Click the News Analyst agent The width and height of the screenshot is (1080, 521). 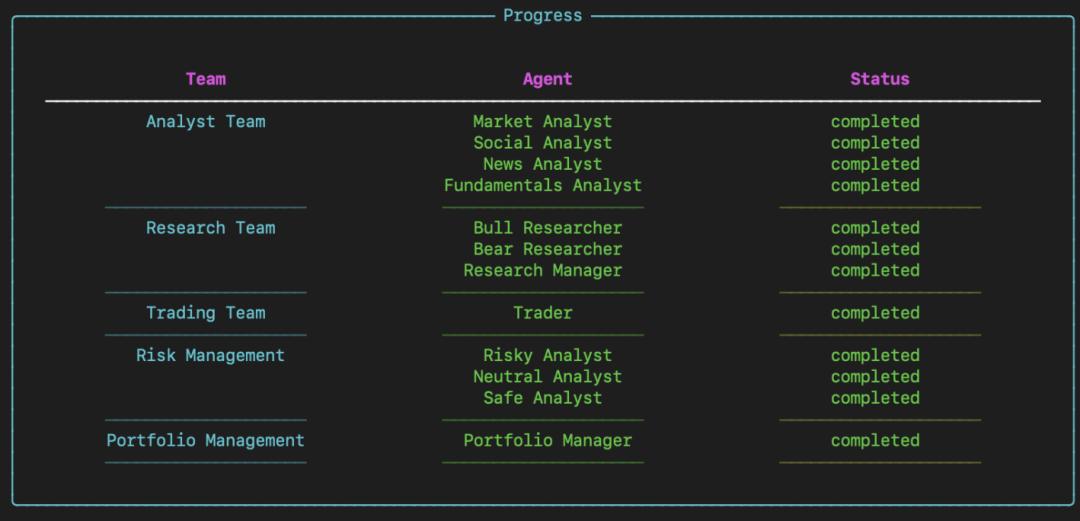(x=542, y=164)
